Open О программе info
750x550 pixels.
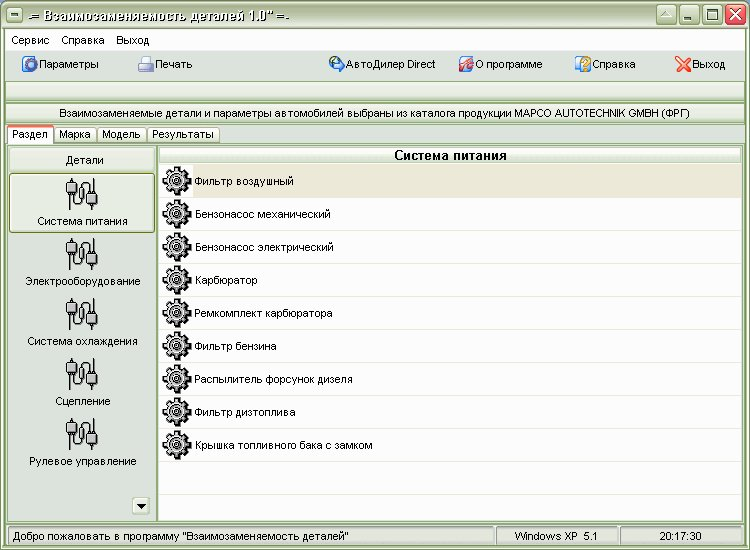click(x=466, y=64)
